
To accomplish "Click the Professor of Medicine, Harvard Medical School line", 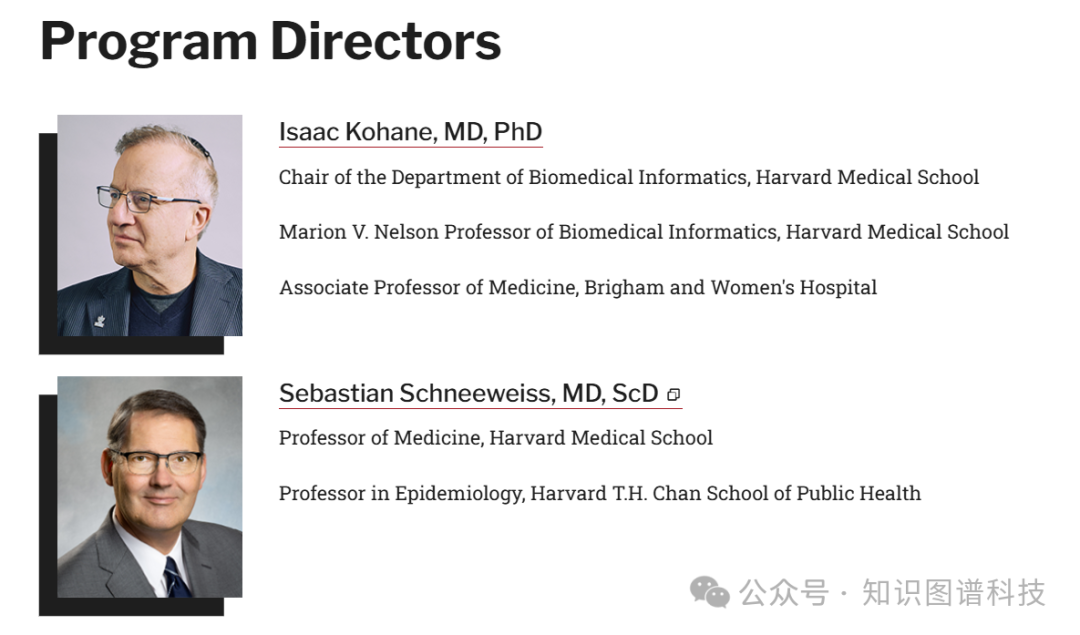I will tap(495, 438).
